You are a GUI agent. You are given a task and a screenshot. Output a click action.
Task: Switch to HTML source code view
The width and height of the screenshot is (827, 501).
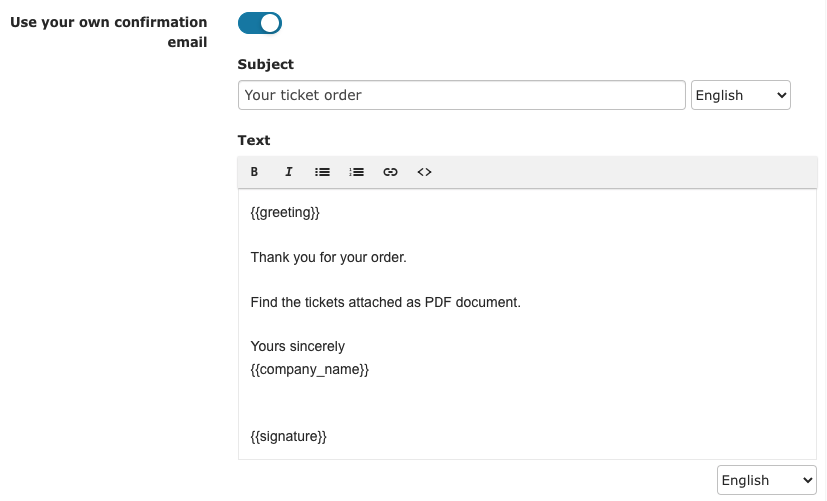coord(425,172)
